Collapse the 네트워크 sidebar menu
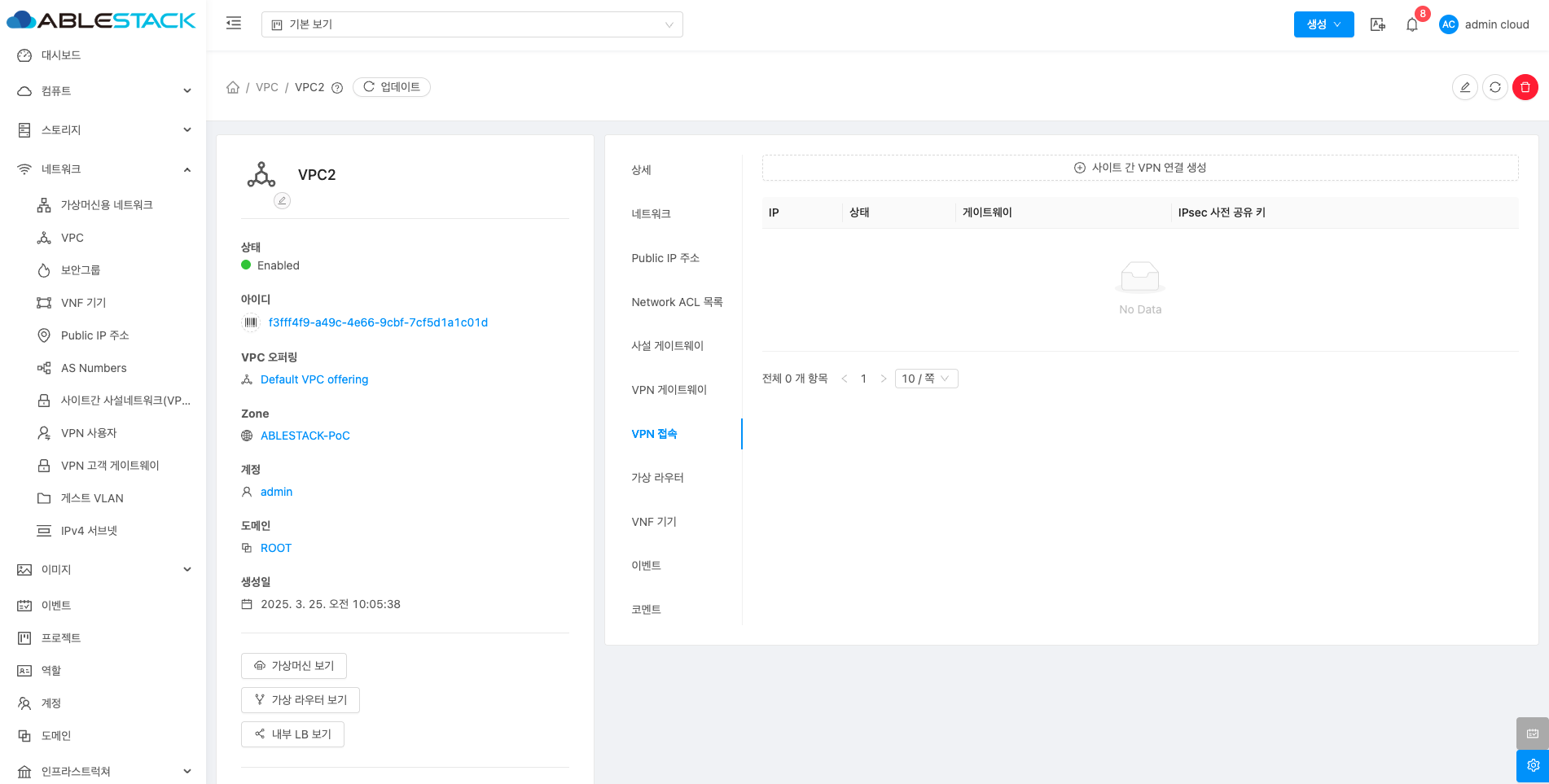 (x=103, y=169)
